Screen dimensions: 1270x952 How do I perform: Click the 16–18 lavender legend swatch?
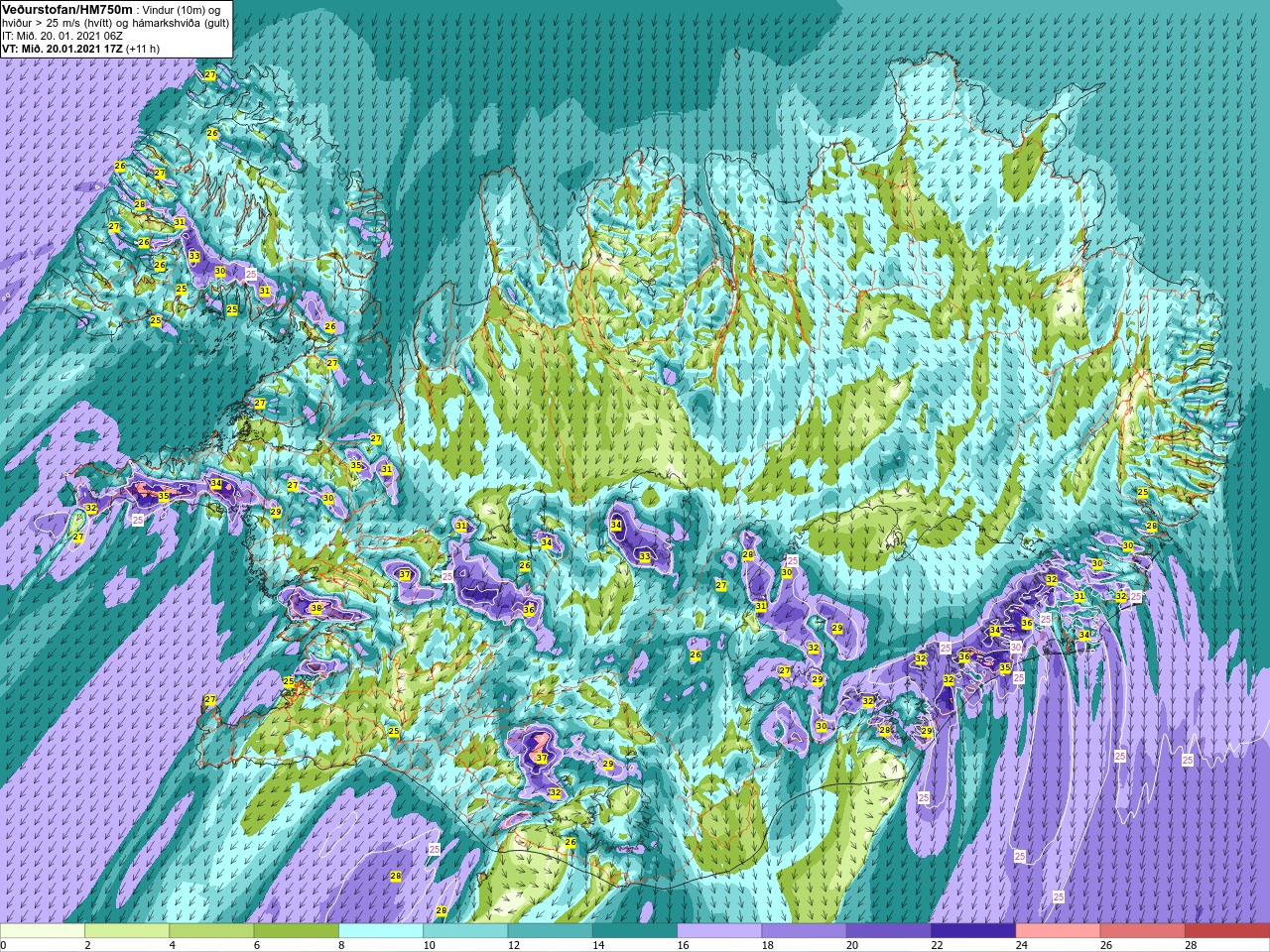[x=719, y=931]
